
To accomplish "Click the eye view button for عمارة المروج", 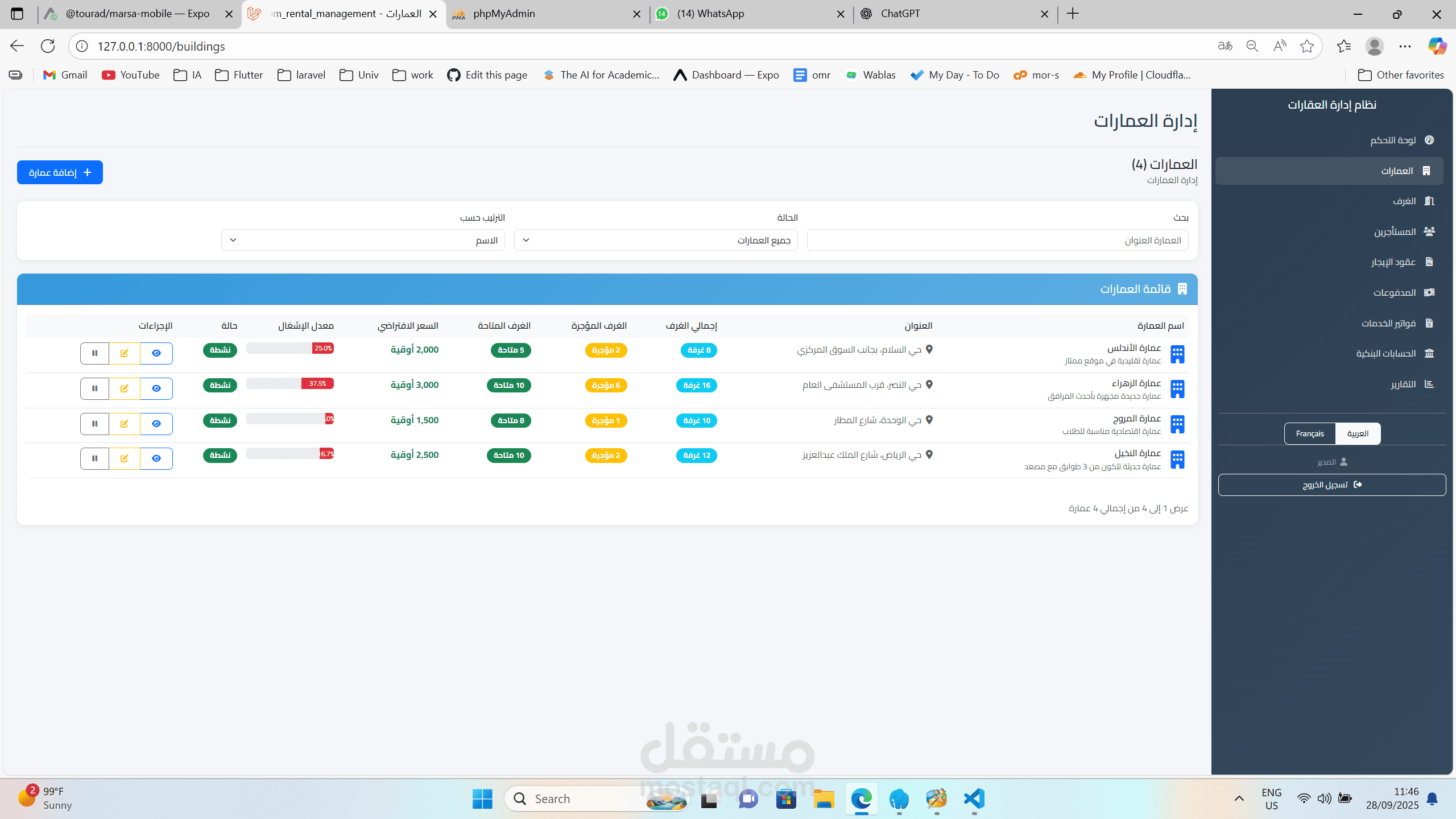I will point(156,424).
